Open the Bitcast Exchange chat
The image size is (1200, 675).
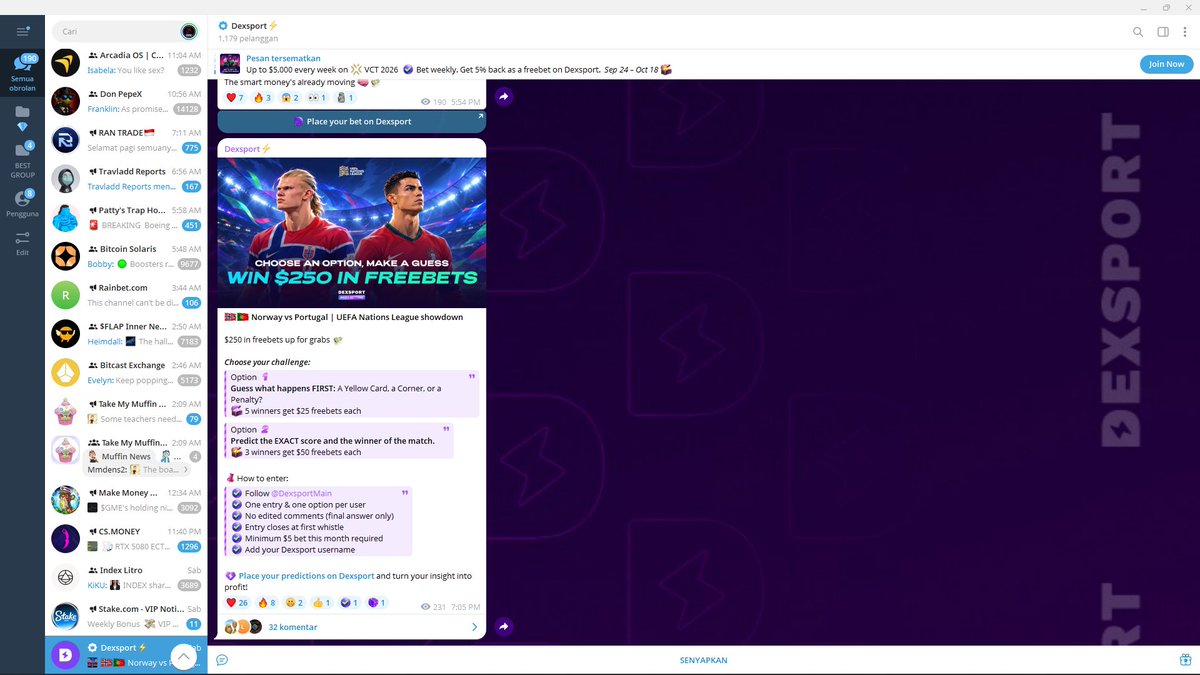pos(125,373)
